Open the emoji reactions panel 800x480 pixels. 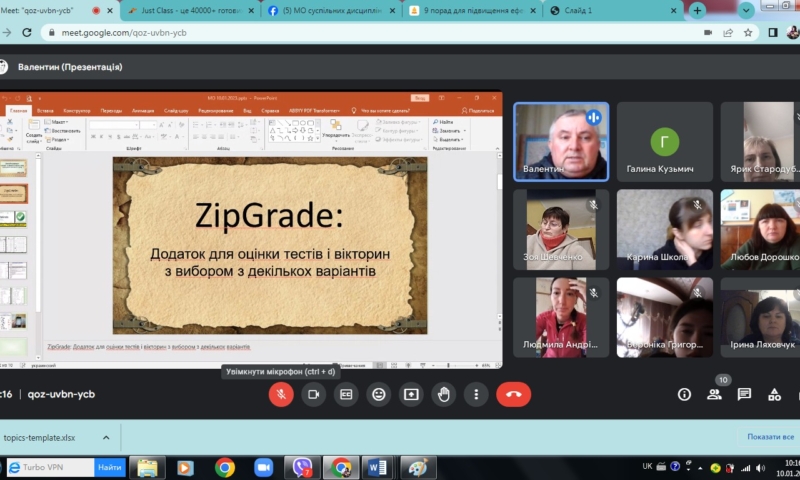[x=379, y=394]
